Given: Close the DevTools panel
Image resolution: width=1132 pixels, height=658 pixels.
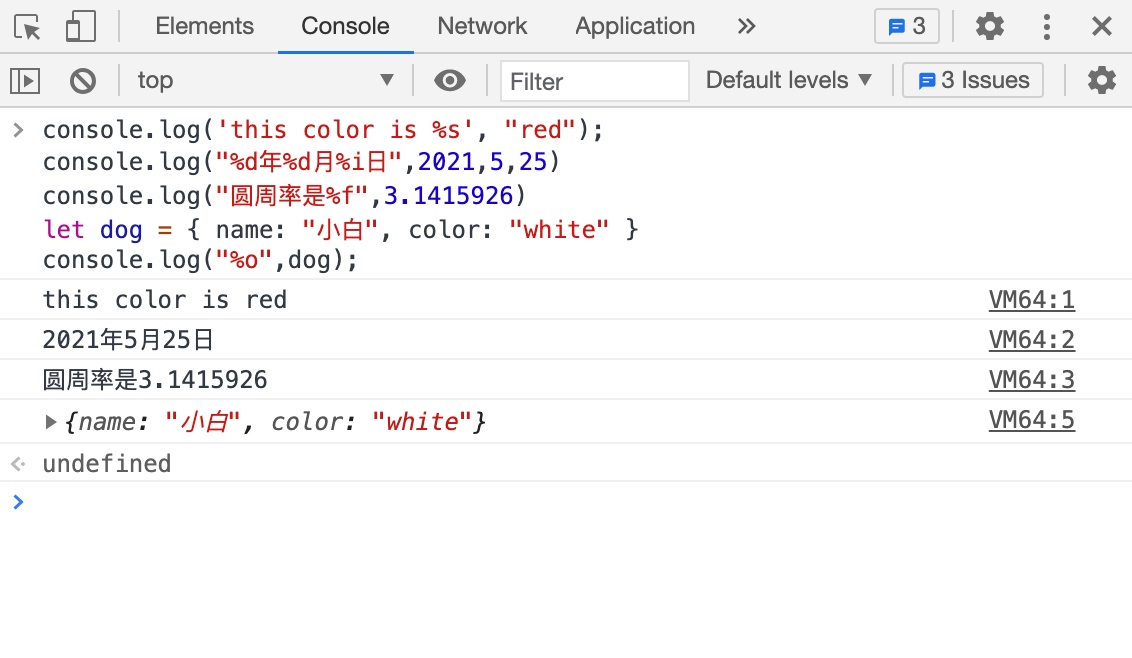Looking at the screenshot, I should (1101, 27).
